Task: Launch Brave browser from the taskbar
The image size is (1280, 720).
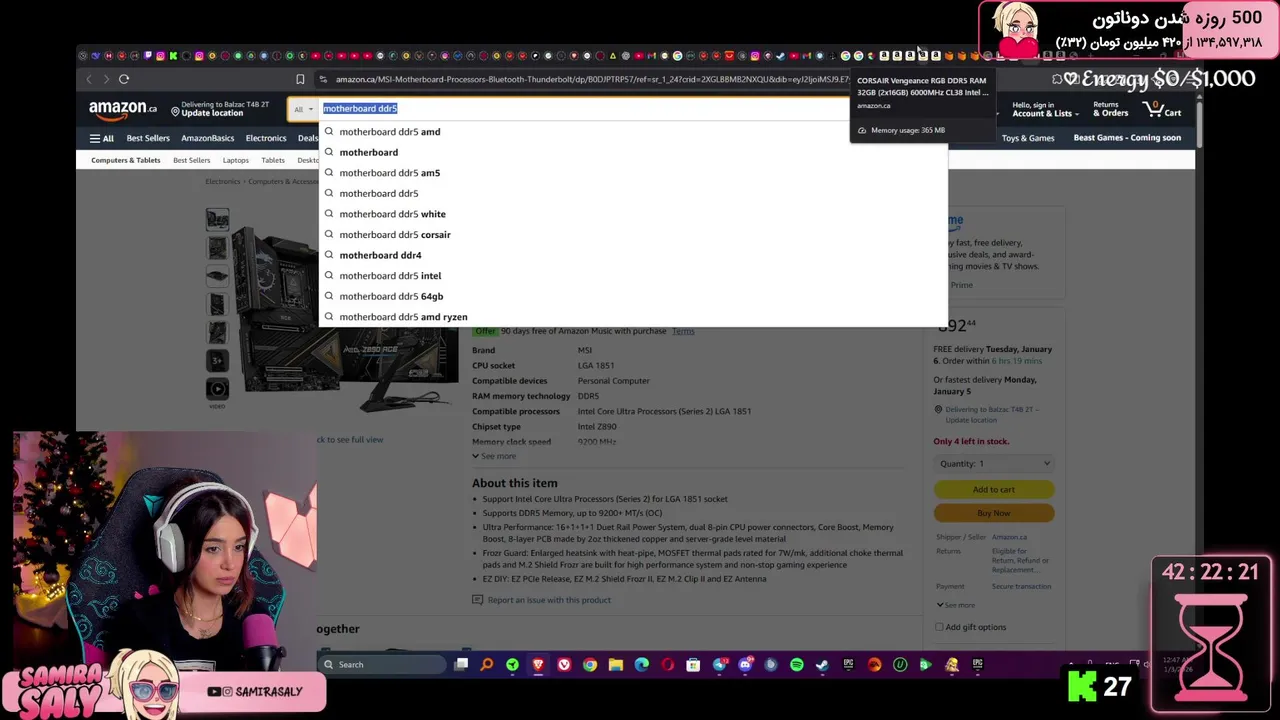Action: [x=538, y=664]
